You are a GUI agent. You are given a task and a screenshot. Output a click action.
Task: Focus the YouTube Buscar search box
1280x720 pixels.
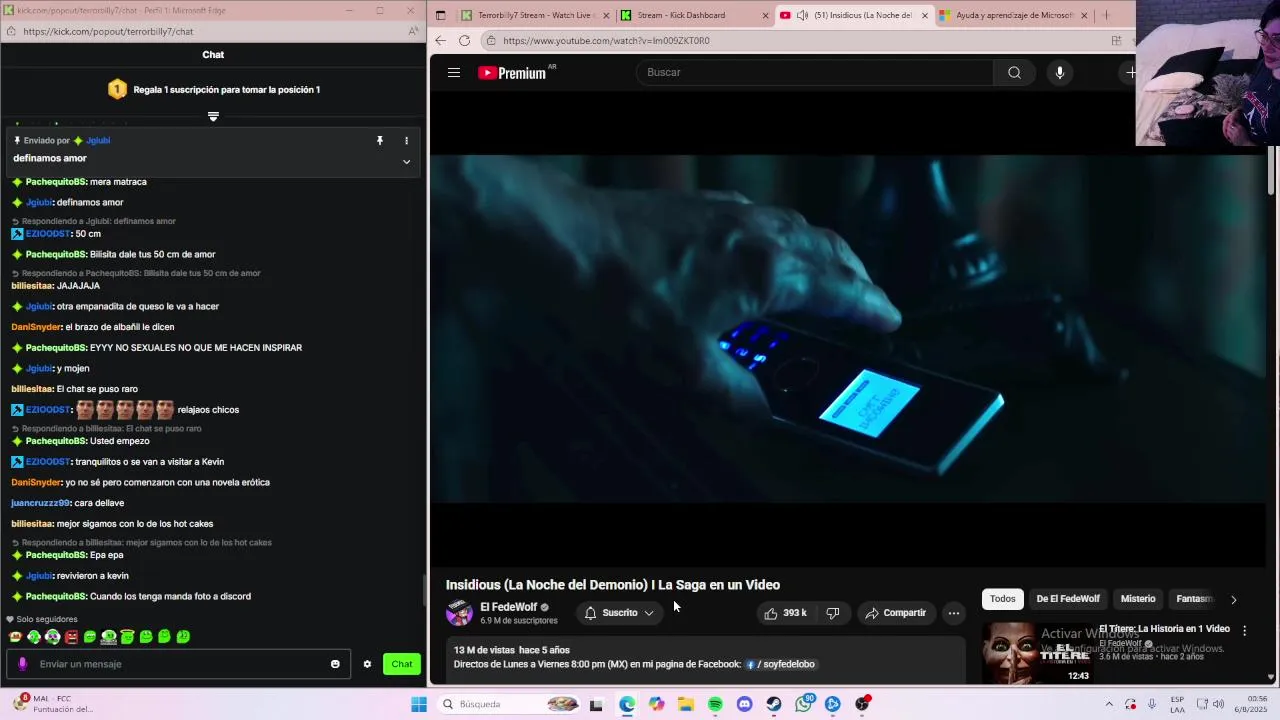pyautogui.click(x=815, y=72)
